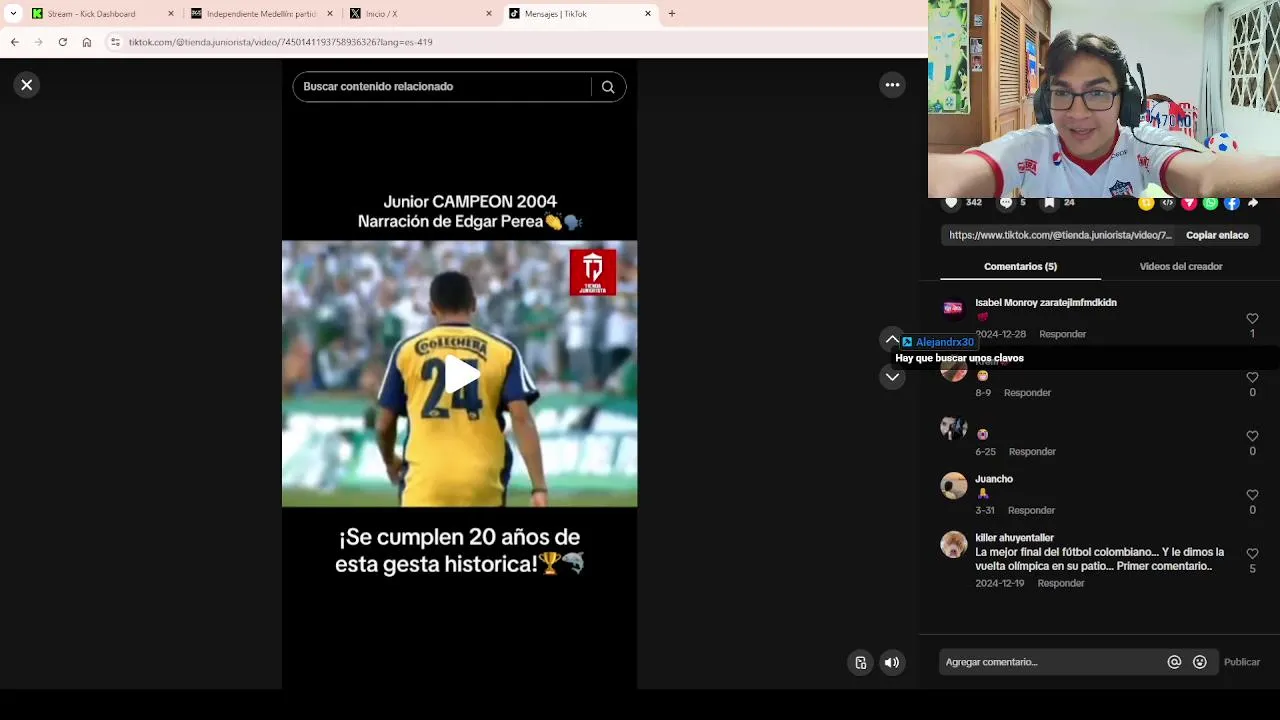Viewport: 1280px width, 720px height.
Task: Reply to Juancho's comment
Action: pos(1031,511)
